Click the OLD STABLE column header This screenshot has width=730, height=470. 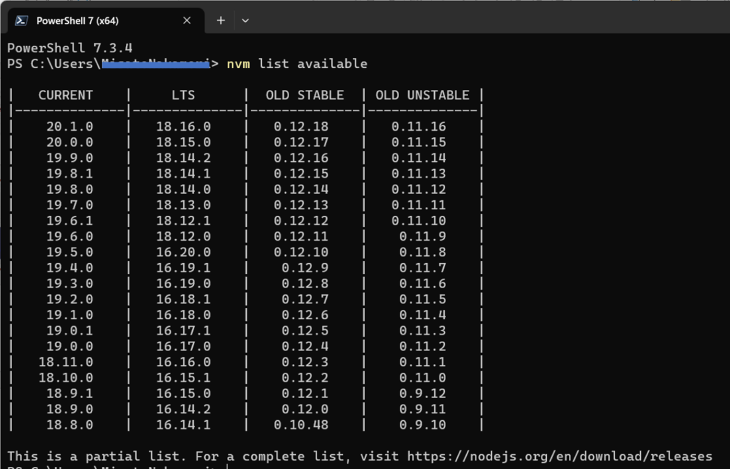pyautogui.click(x=305, y=95)
